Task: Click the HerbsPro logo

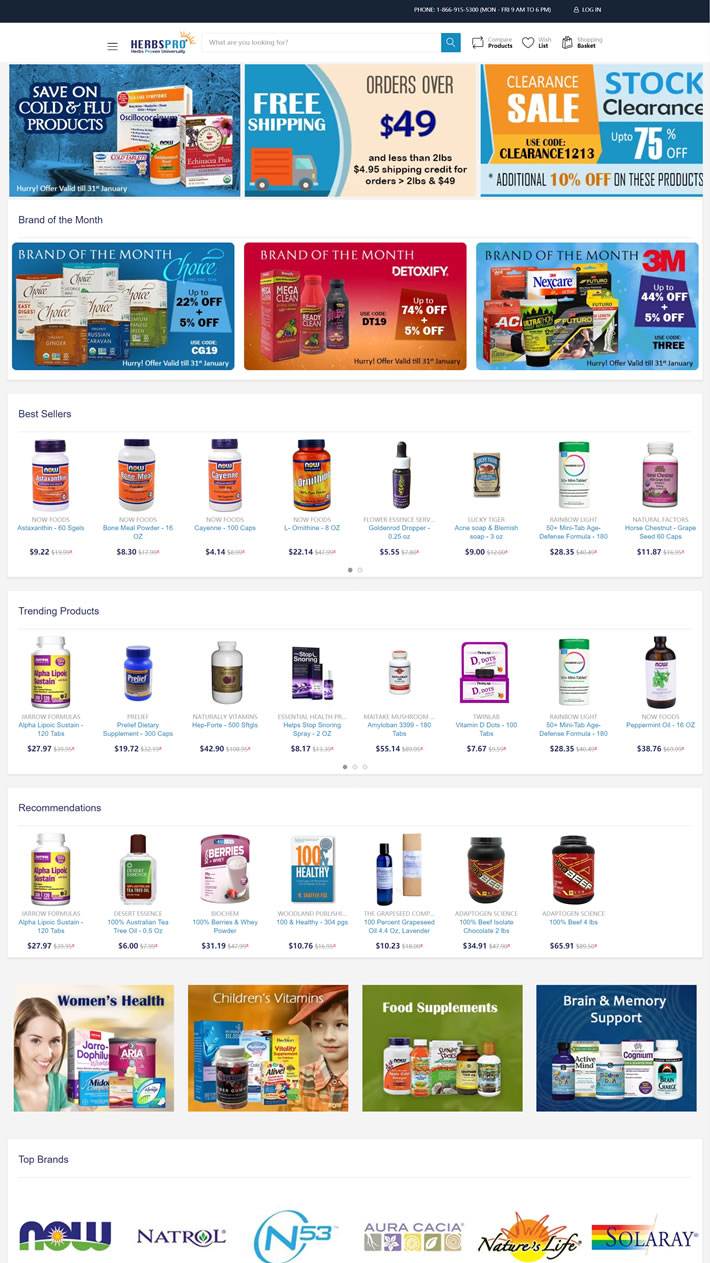Action: [160, 43]
